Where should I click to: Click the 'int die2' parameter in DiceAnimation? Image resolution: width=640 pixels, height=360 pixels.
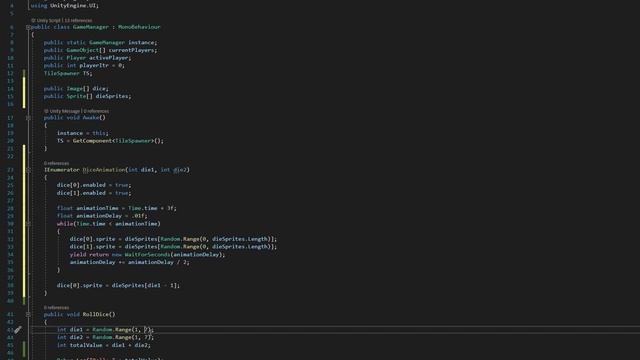pyautogui.click(x=173, y=170)
